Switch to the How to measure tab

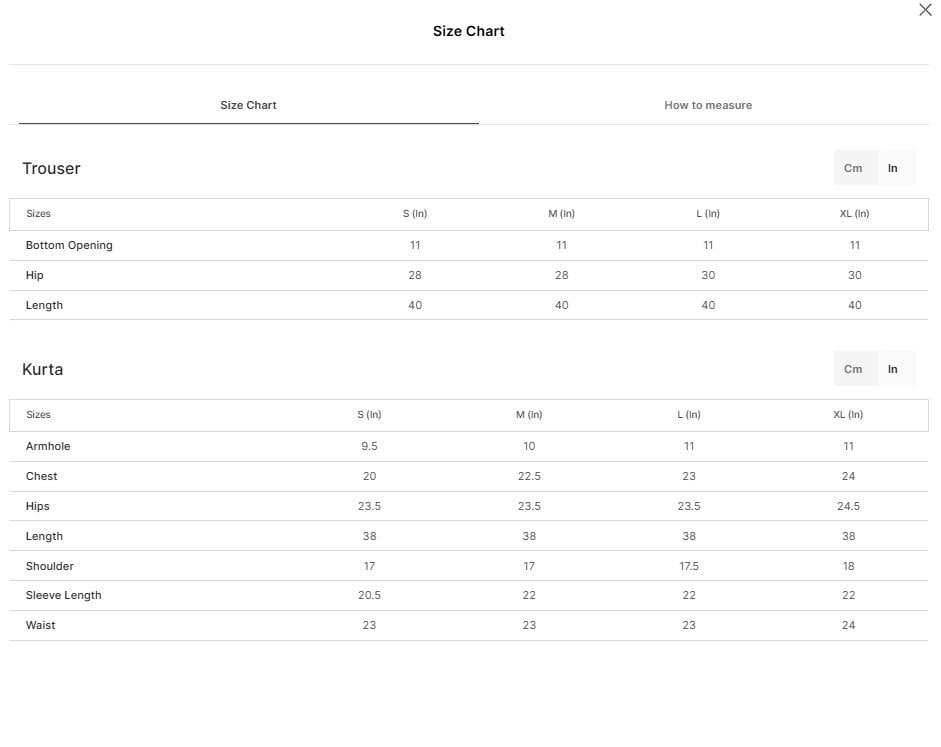pyautogui.click(x=708, y=105)
